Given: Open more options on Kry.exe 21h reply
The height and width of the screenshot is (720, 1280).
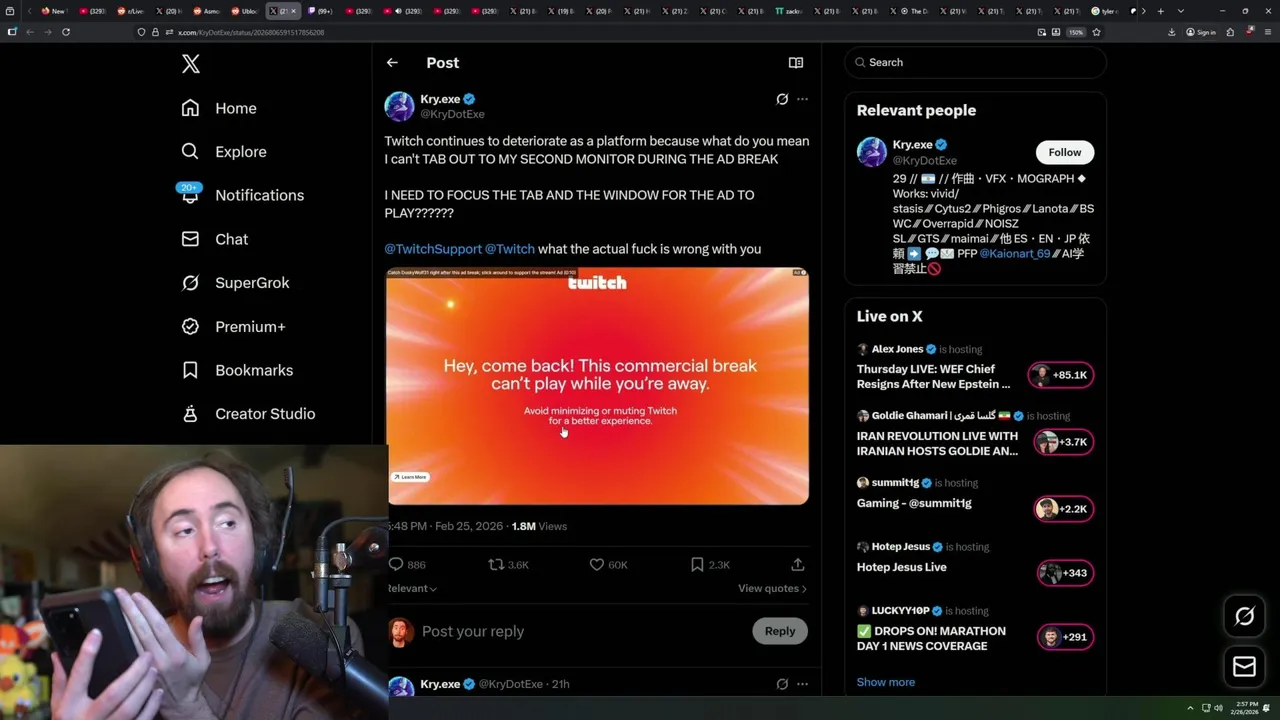Looking at the screenshot, I should point(802,684).
